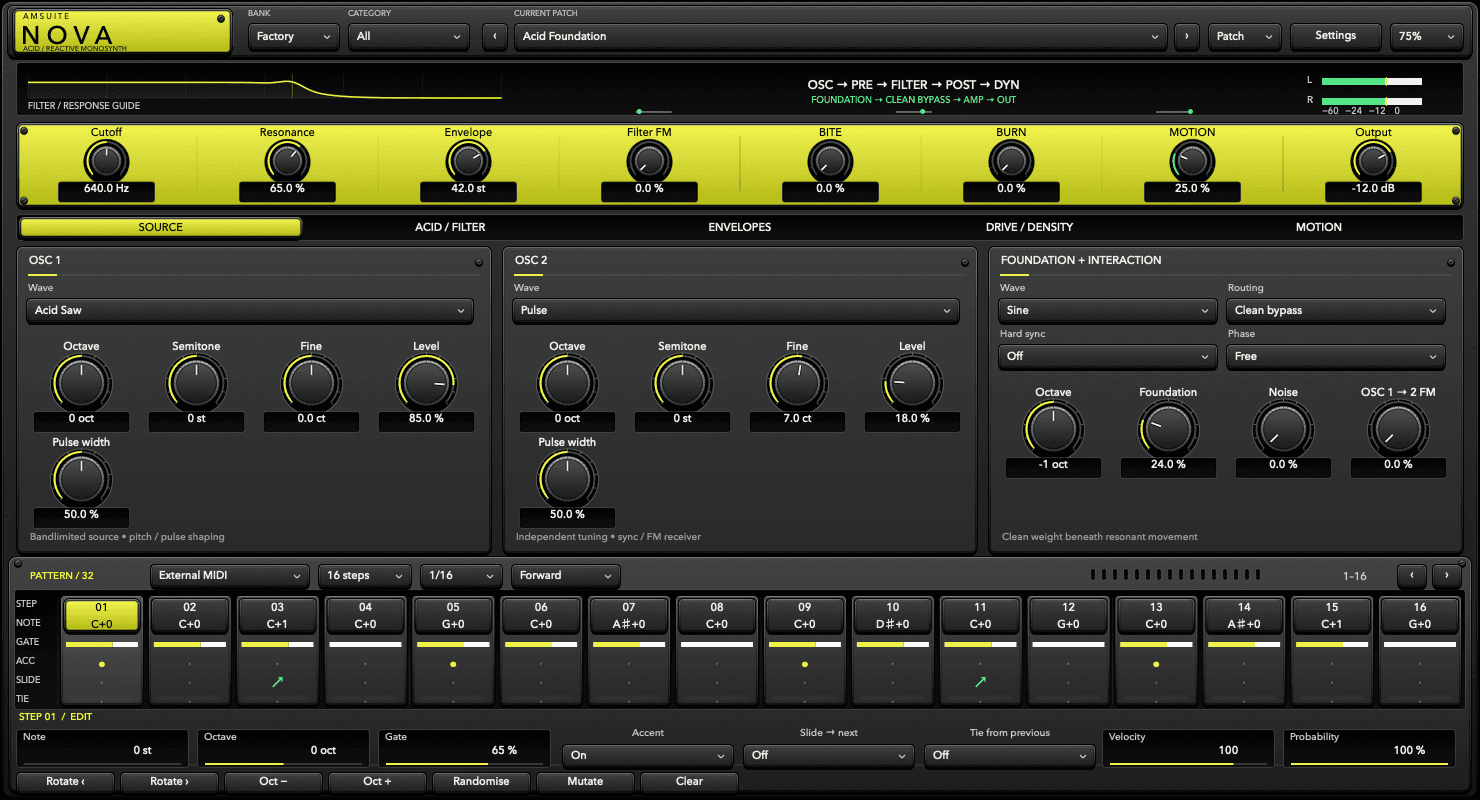Click the slide arrow on step 03
1480x800 pixels.
(277, 681)
